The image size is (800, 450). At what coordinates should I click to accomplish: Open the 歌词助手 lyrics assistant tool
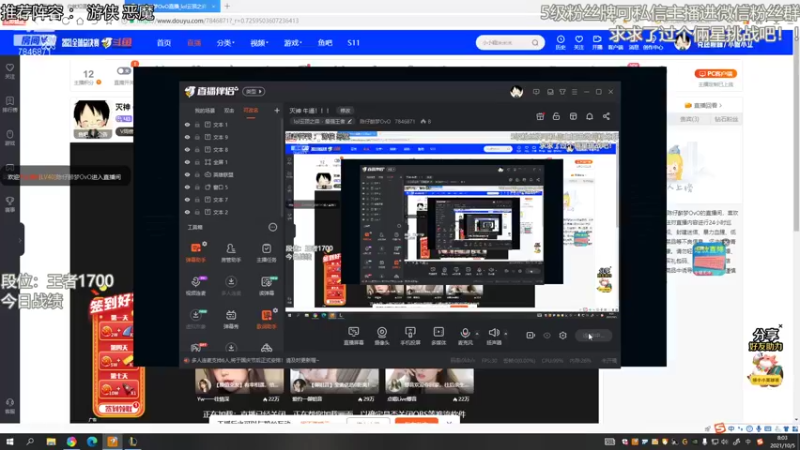(266, 319)
